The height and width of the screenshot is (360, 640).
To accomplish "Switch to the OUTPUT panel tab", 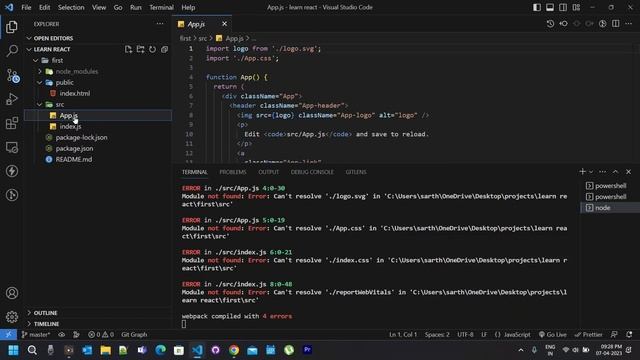I will [269, 172].
